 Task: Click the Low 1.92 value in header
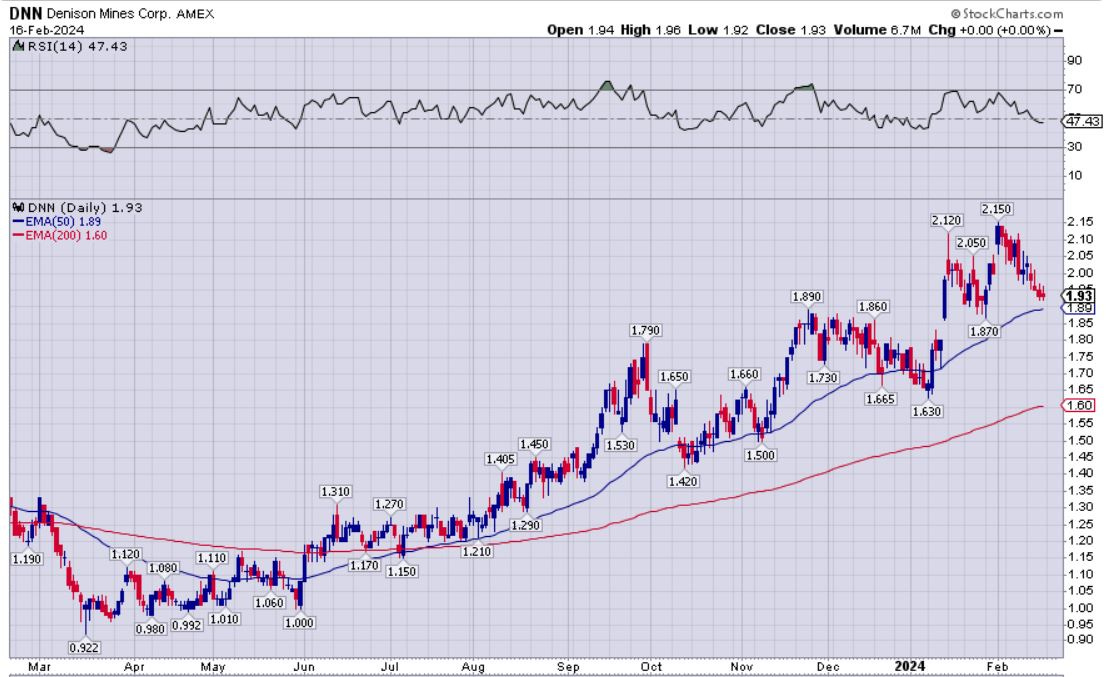click(718, 30)
